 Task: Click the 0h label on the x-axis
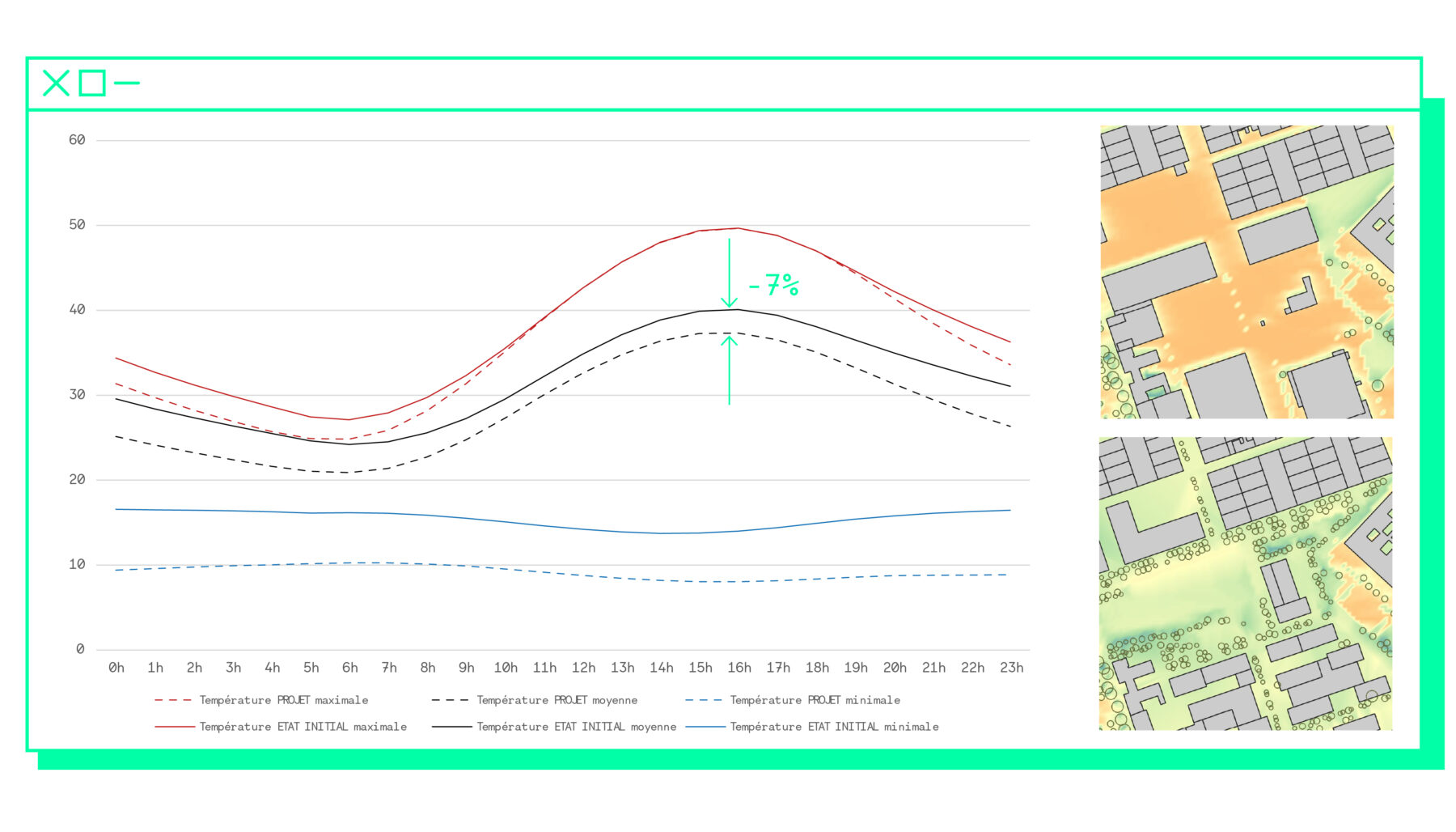click(x=116, y=668)
